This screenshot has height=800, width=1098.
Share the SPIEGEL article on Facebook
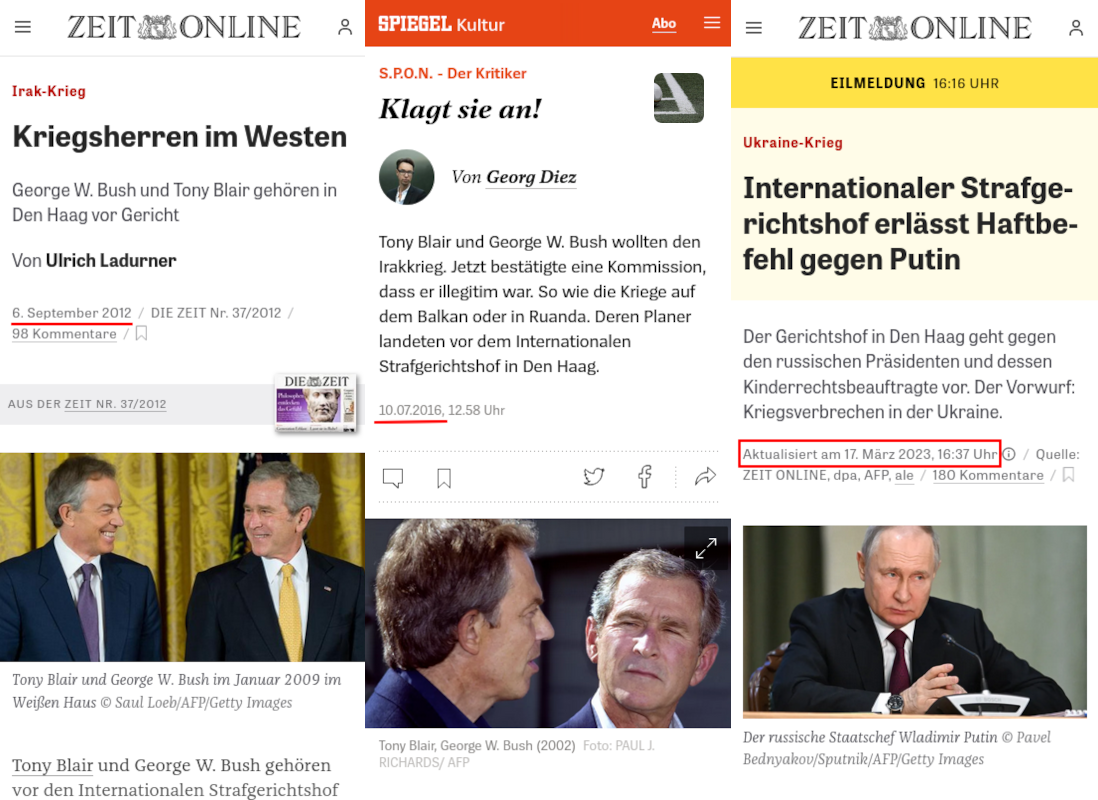point(645,477)
